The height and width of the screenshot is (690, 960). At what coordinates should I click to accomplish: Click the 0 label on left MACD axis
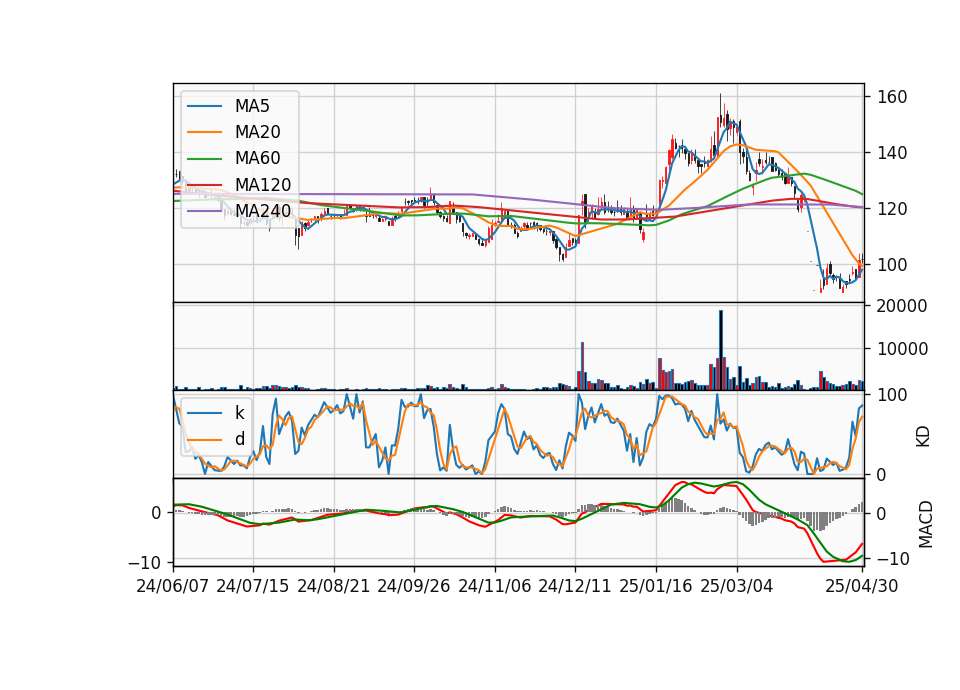coord(157,513)
